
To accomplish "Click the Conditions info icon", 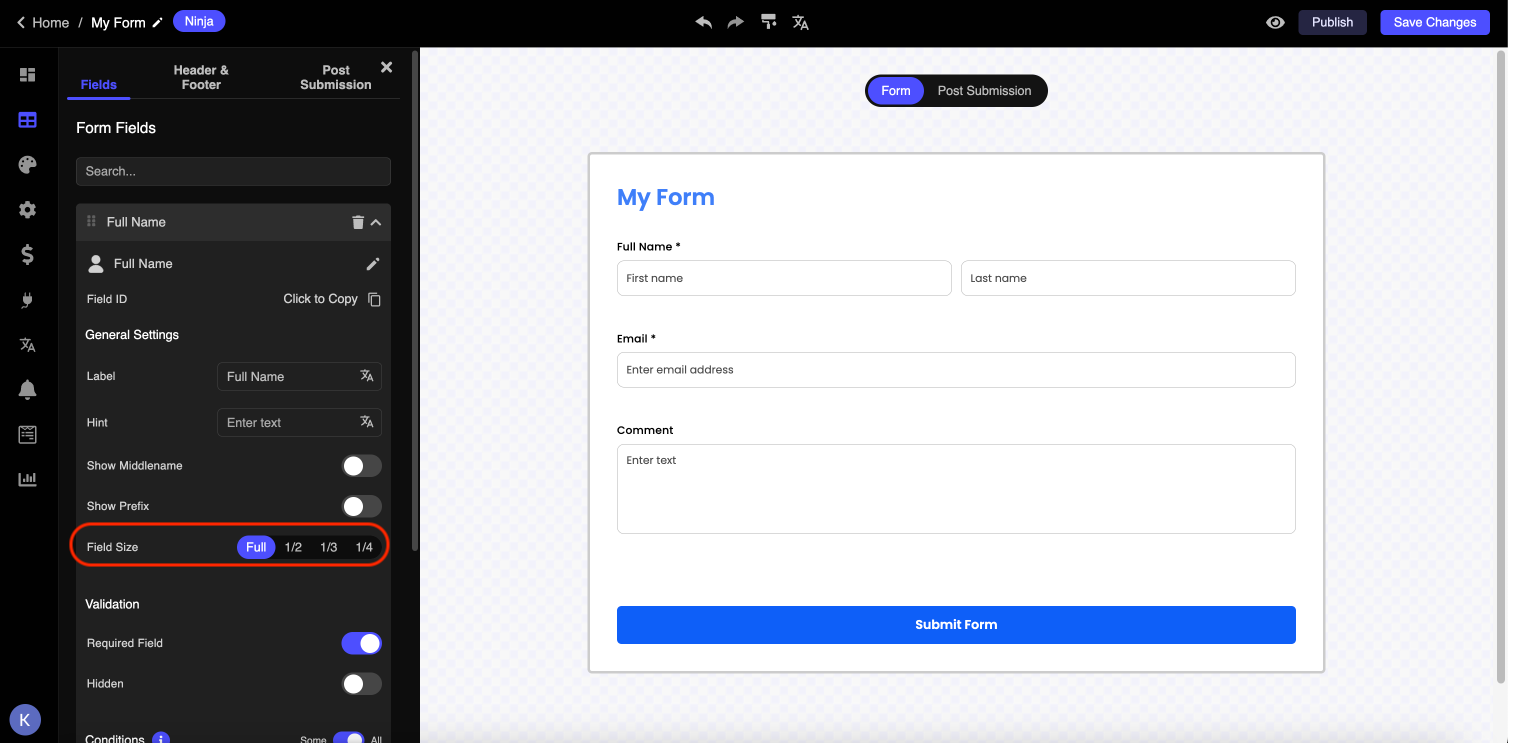I will click(161, 739).
